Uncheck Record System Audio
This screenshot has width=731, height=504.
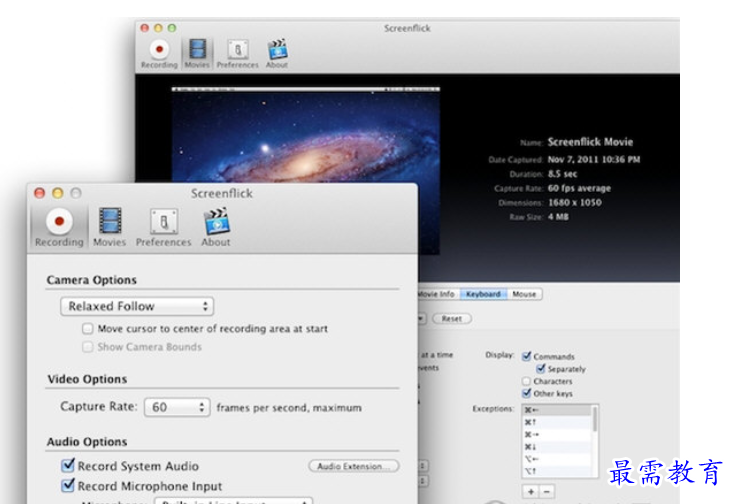click(x=68, y=465)
